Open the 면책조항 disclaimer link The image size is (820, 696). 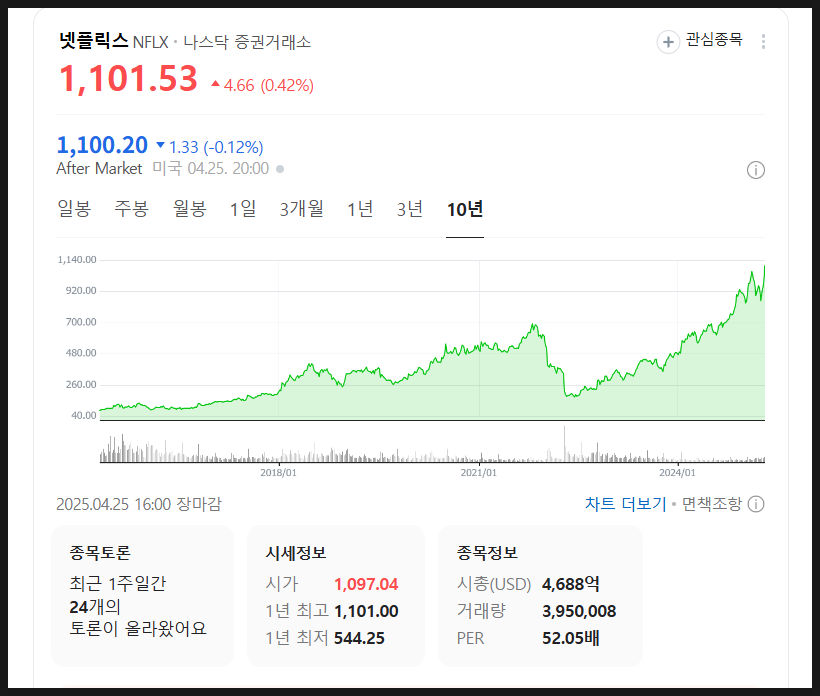pyautogui.click(x=712, y=504)
